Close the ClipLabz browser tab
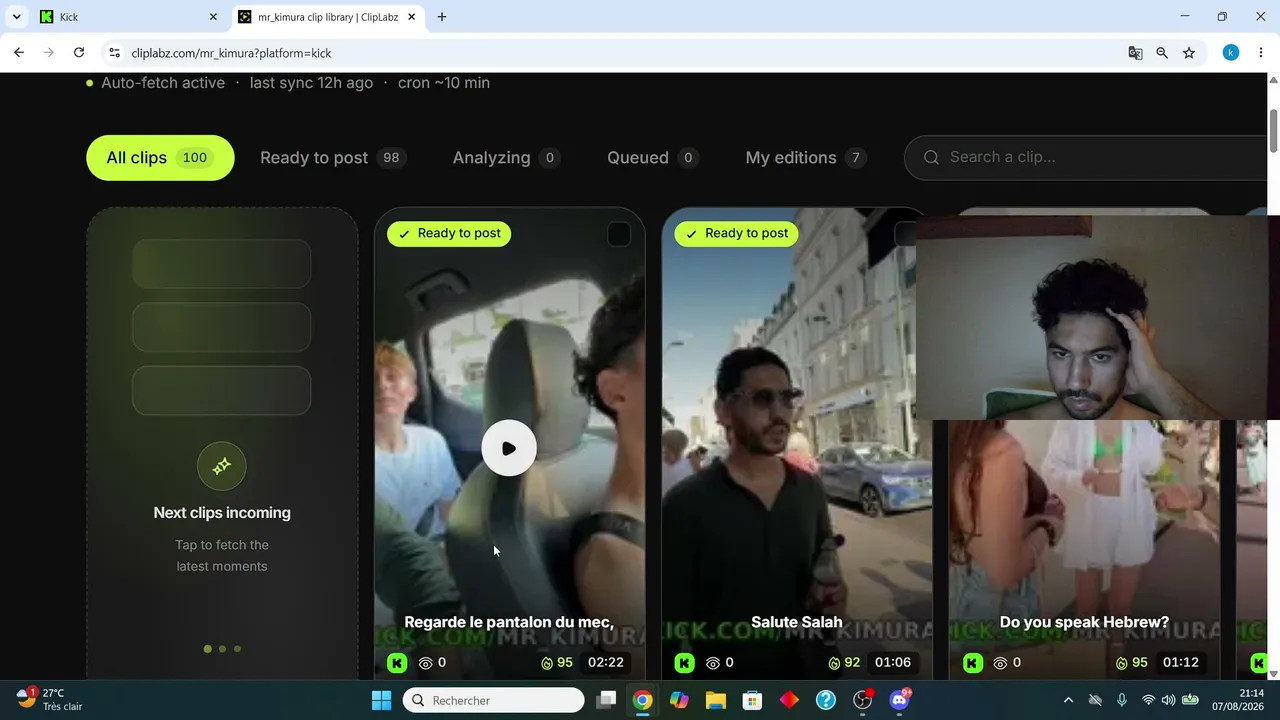The image size is (1280, 720). (411, 17)
